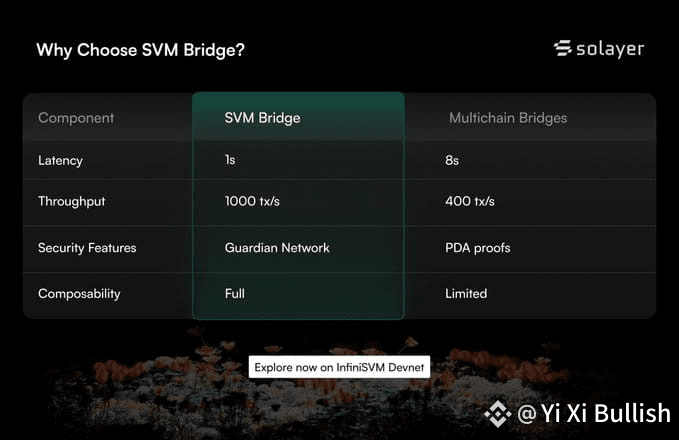
Task: Click the Binance watermark logo icon
Action: tap(498, 414)
